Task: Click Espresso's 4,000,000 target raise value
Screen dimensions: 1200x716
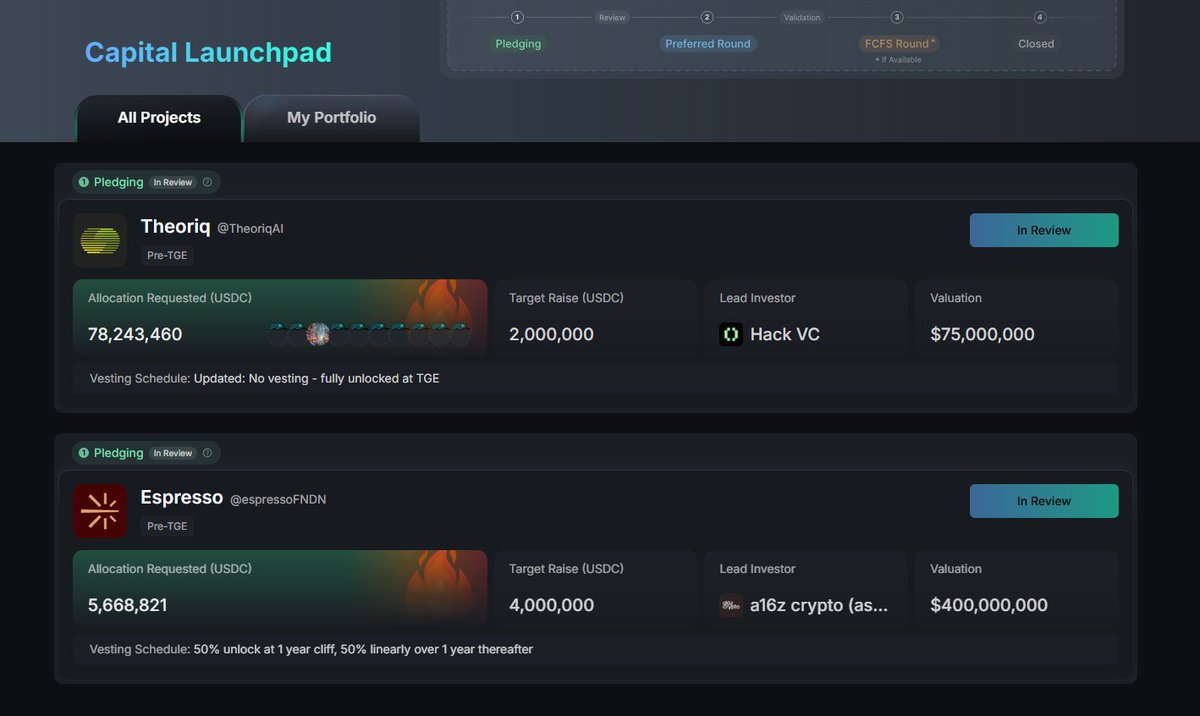Action: 552,605
